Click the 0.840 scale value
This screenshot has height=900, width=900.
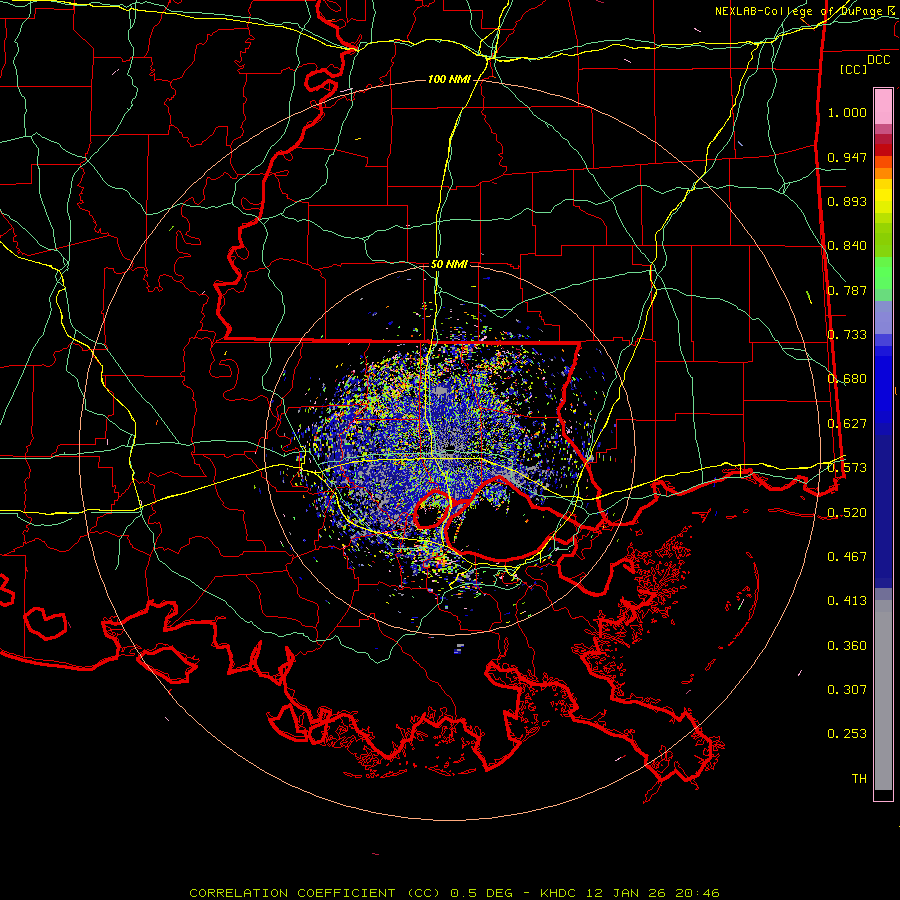pos(847,246)
